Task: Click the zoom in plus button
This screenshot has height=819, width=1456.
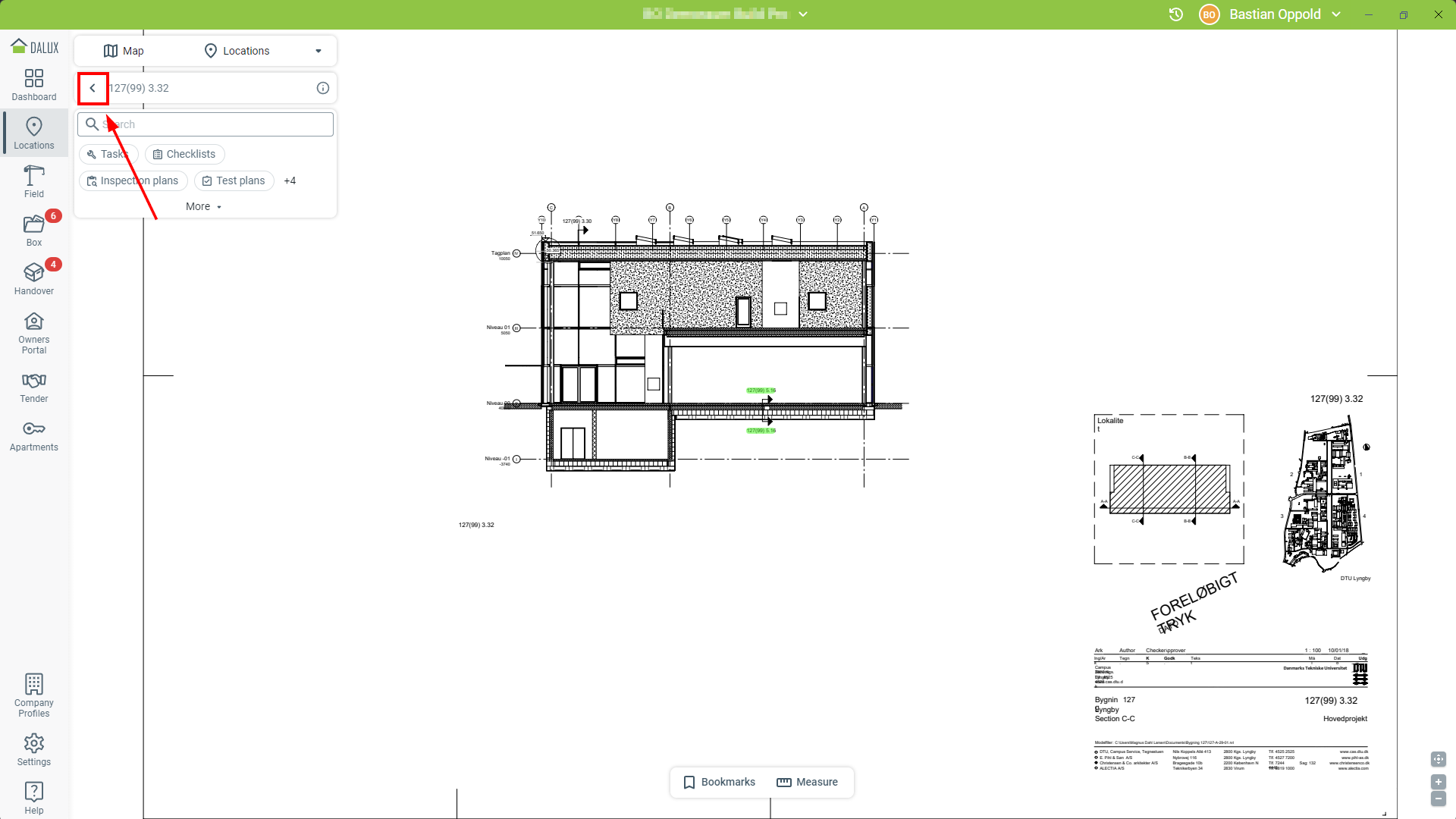Action: click(x=1438, y=782)
